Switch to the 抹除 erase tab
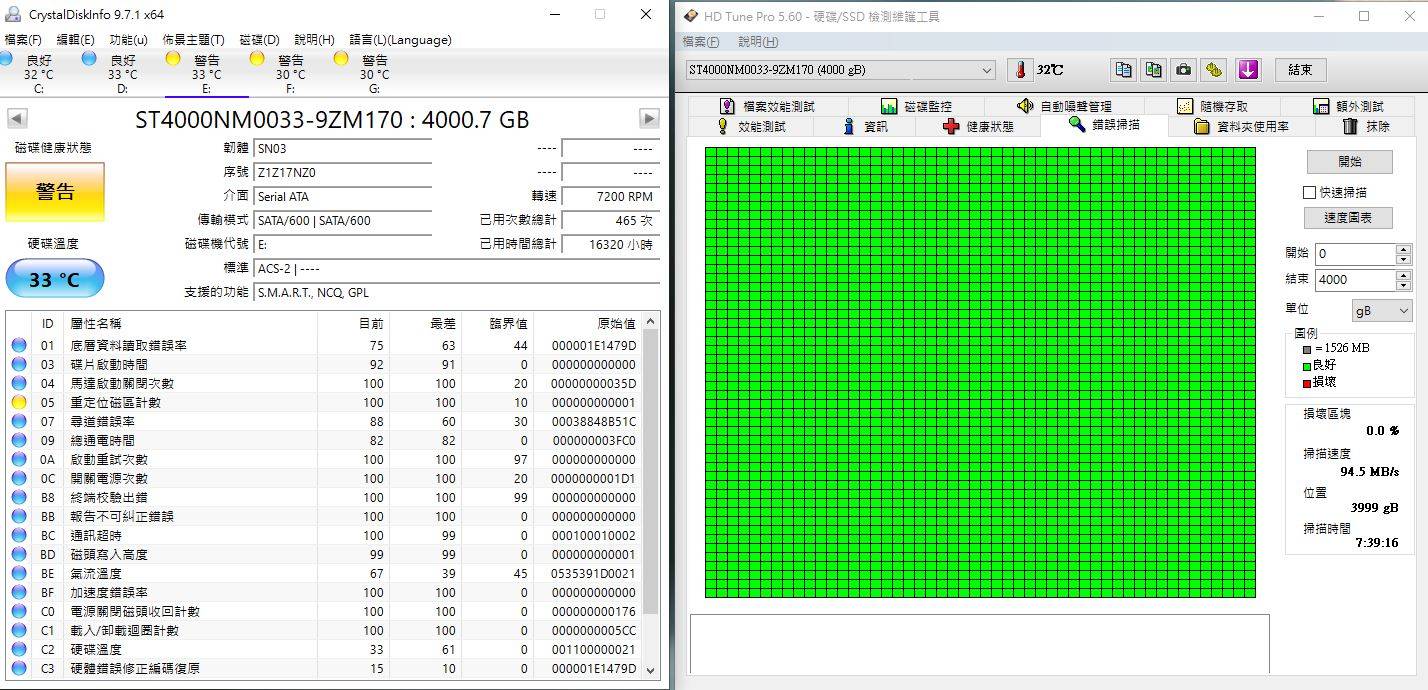This screenshot has height=690, width=1428. 1366,127
